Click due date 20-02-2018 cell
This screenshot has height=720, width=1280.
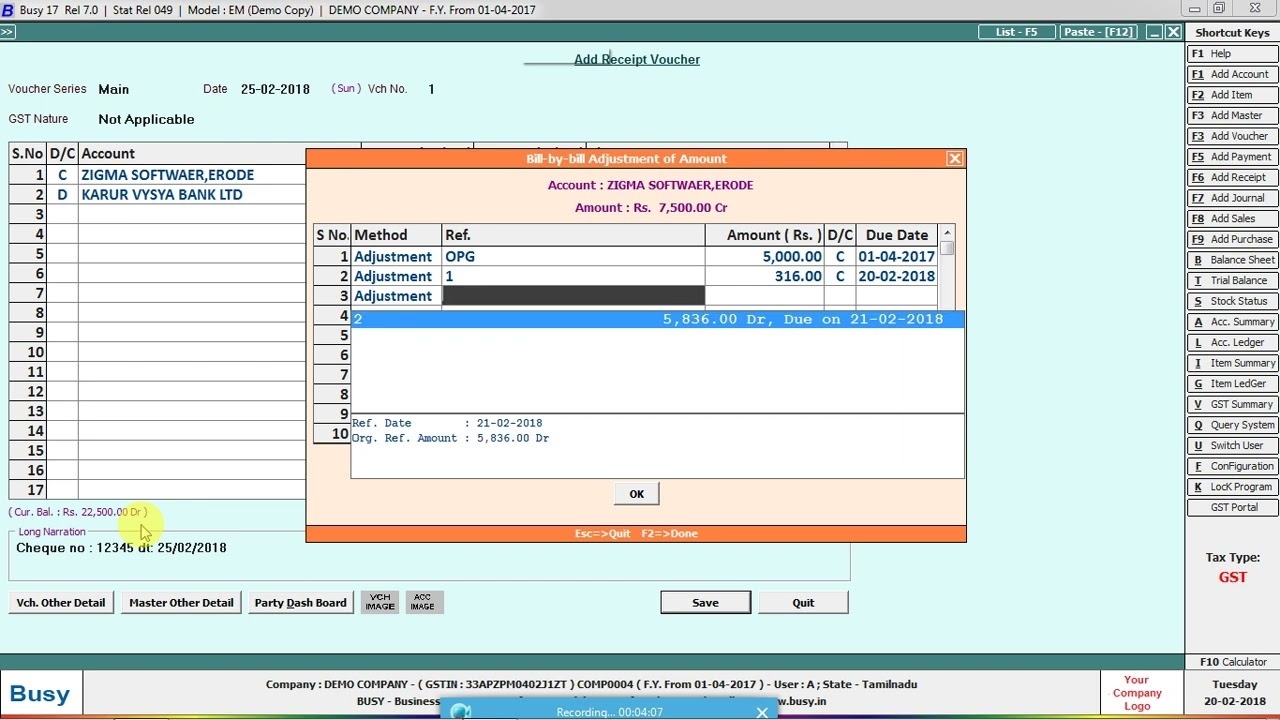pos(896,277)
